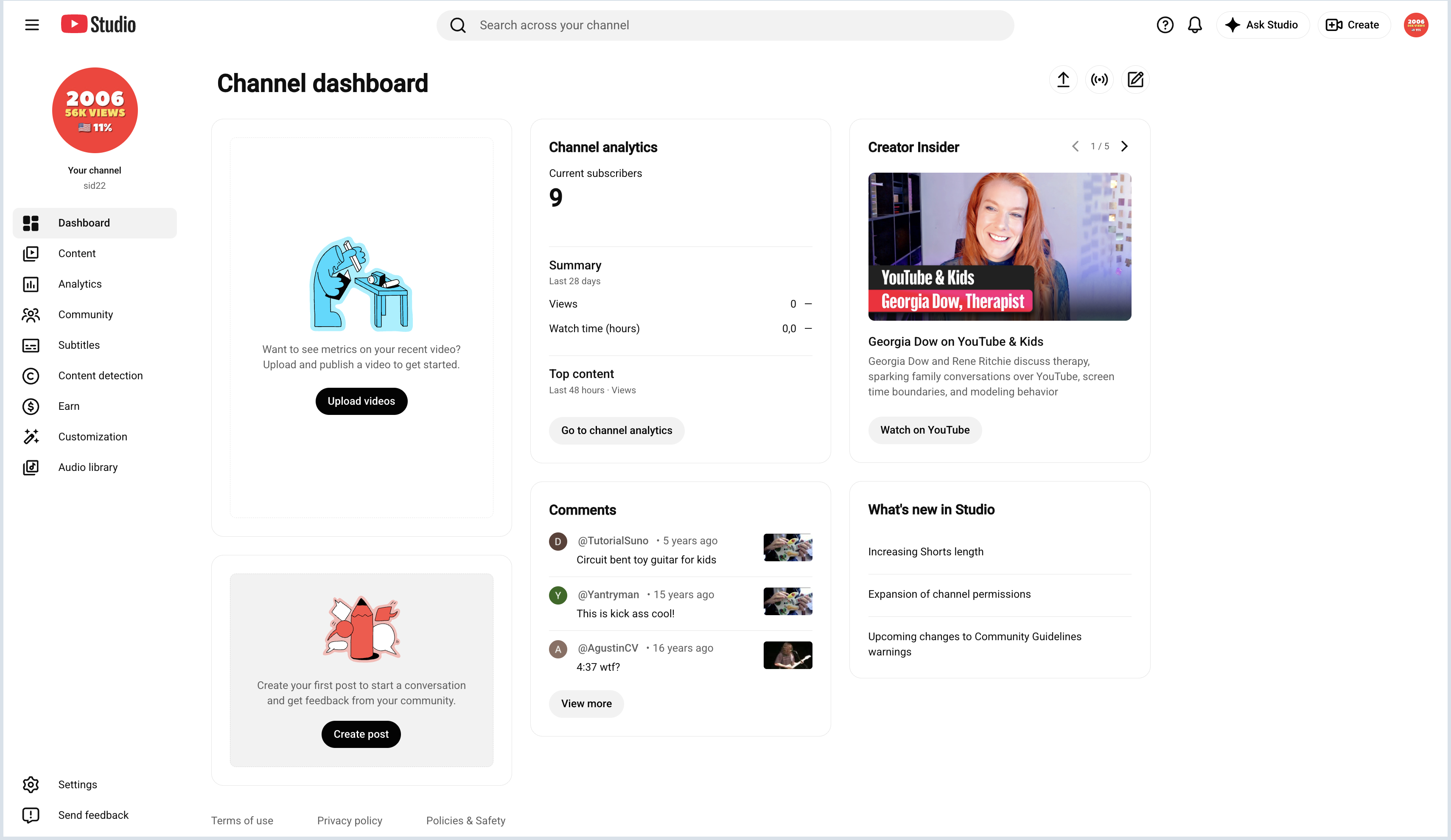The width and height of the screenshot is (1451, 840).
Task: Open the account avatar menu
Action: [1416, 25]
